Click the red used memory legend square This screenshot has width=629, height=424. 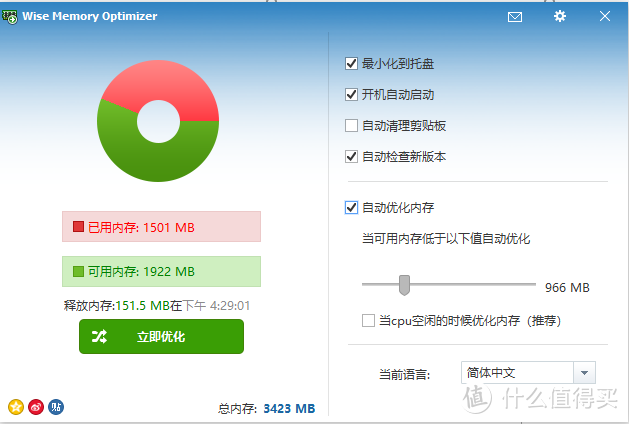(x=78, y=227)
